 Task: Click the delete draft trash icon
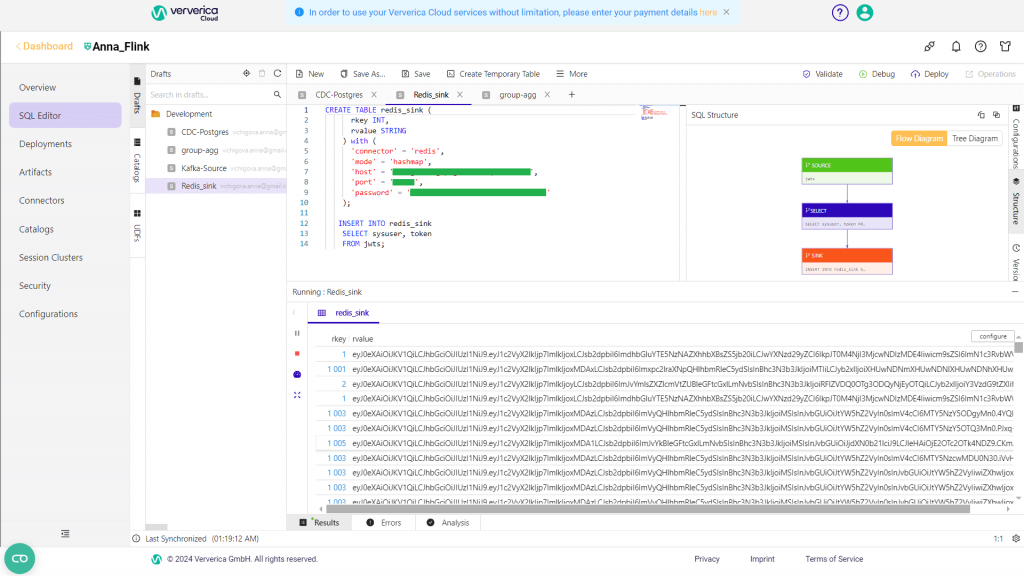[x=262, y=74]
